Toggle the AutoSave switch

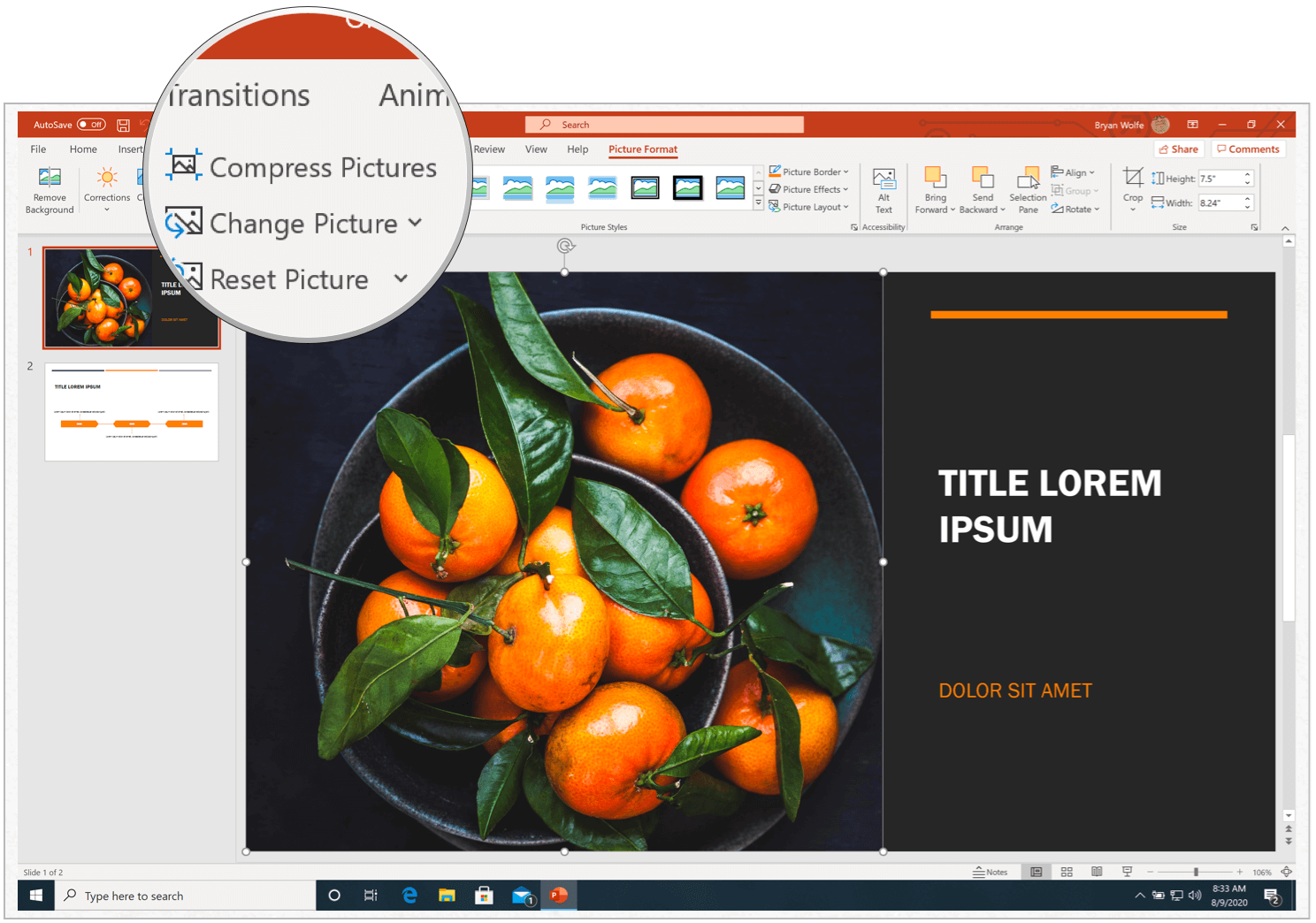91,125
